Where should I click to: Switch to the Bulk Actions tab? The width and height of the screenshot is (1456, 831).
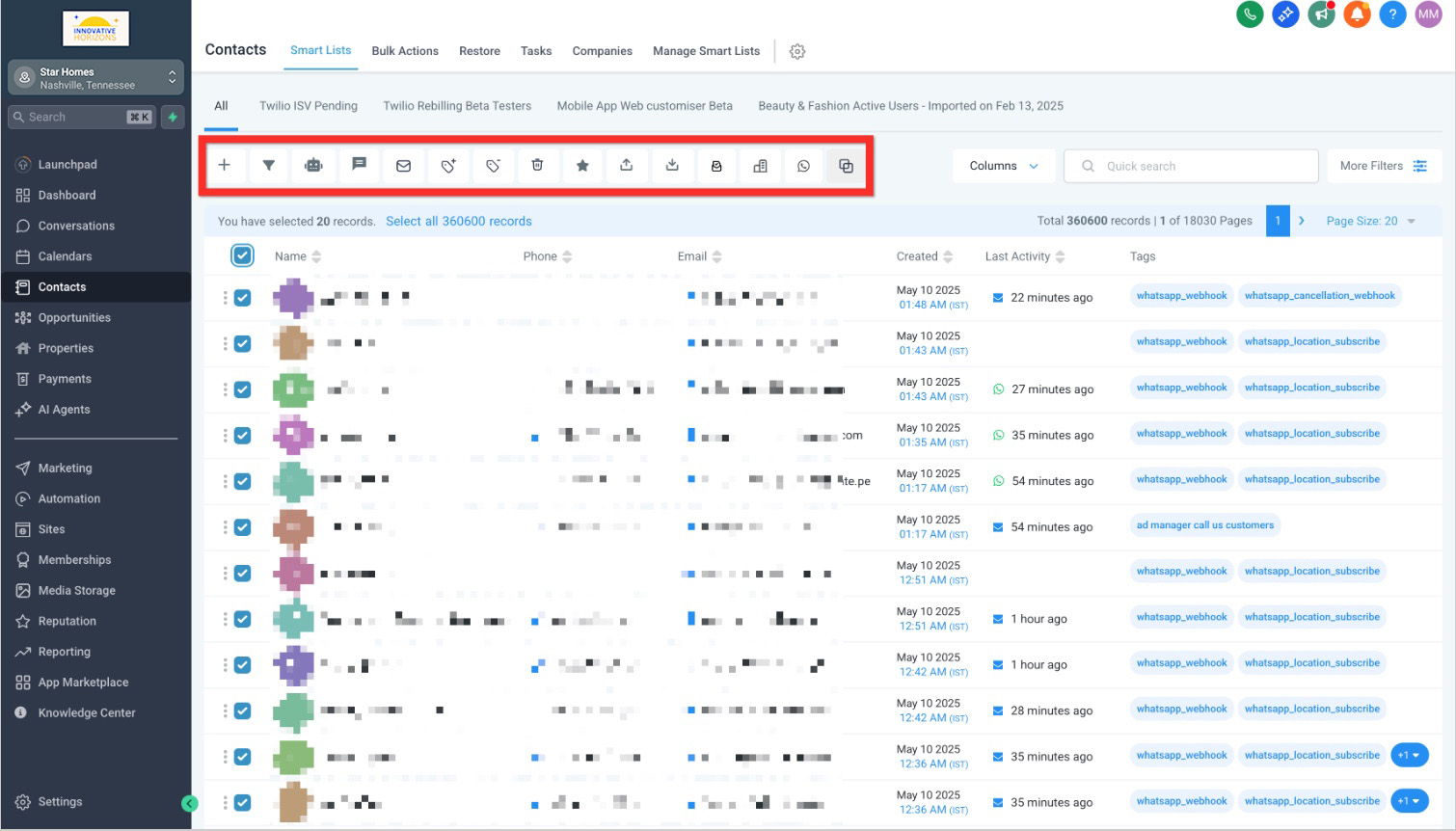(x=405, y=51)
